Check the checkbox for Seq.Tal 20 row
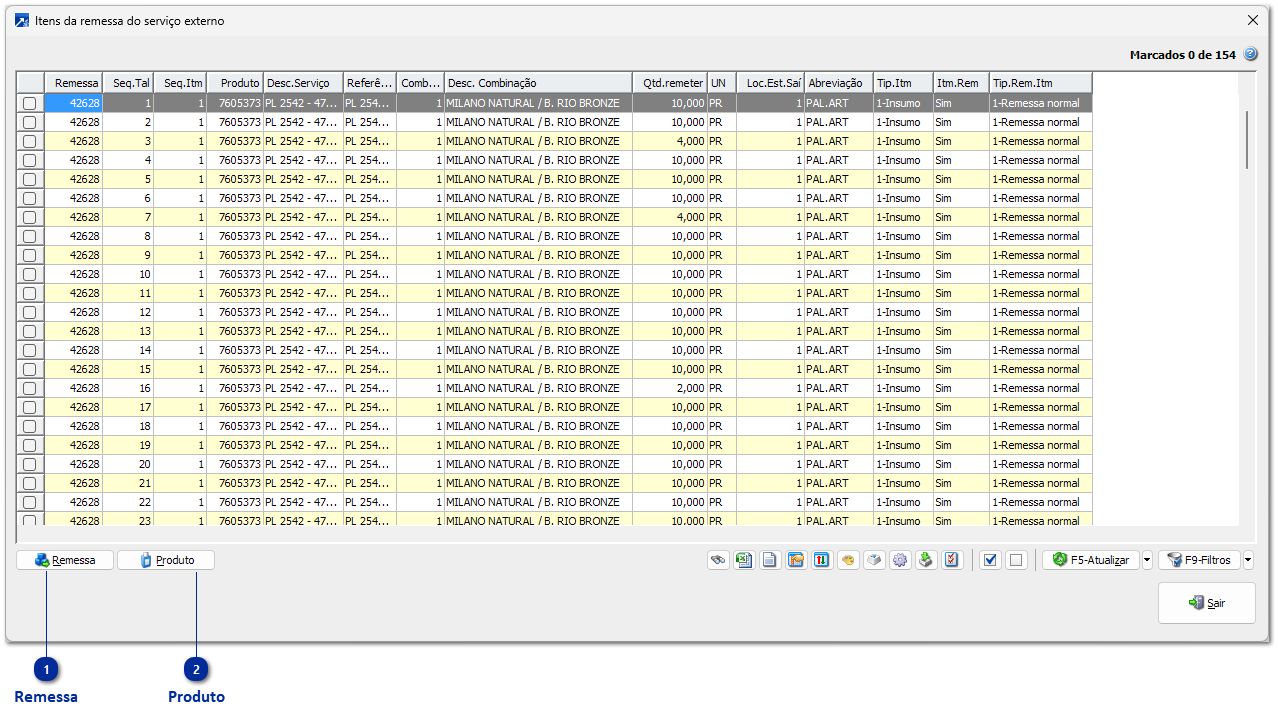Screen dimensions: 1278x723 click(x=30, y=464)
